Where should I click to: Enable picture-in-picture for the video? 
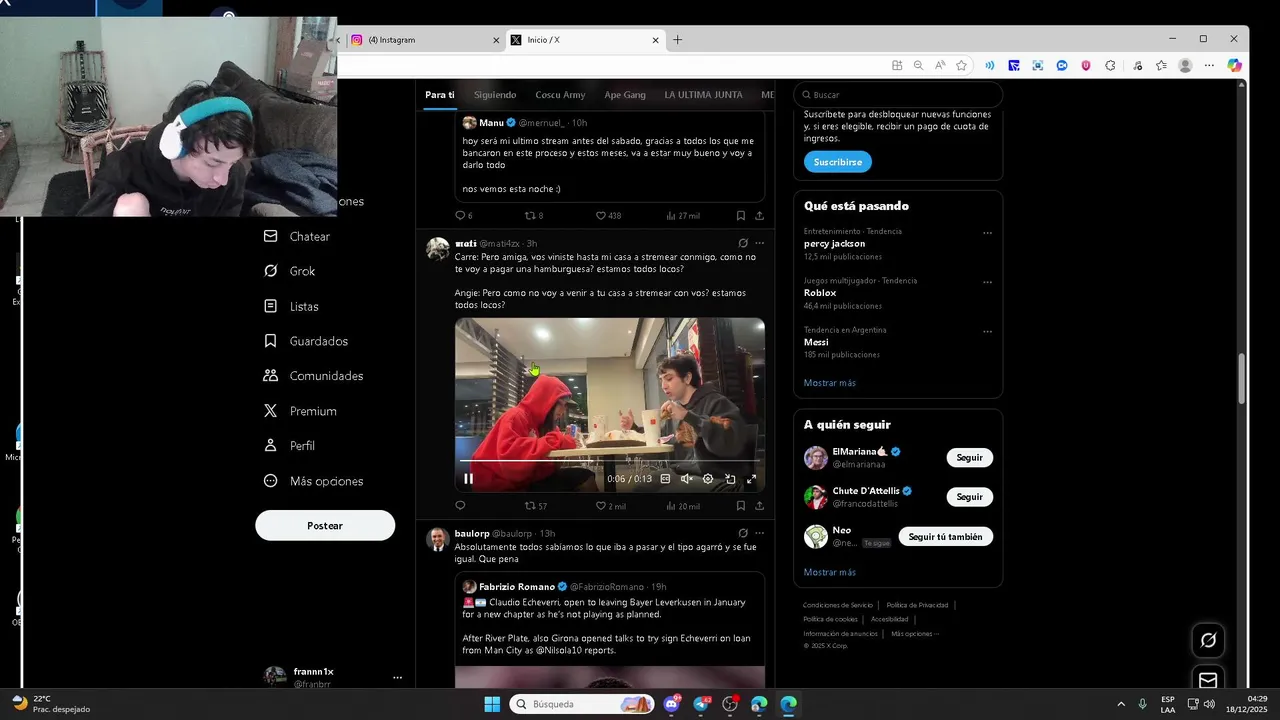(x=730, y=479)
